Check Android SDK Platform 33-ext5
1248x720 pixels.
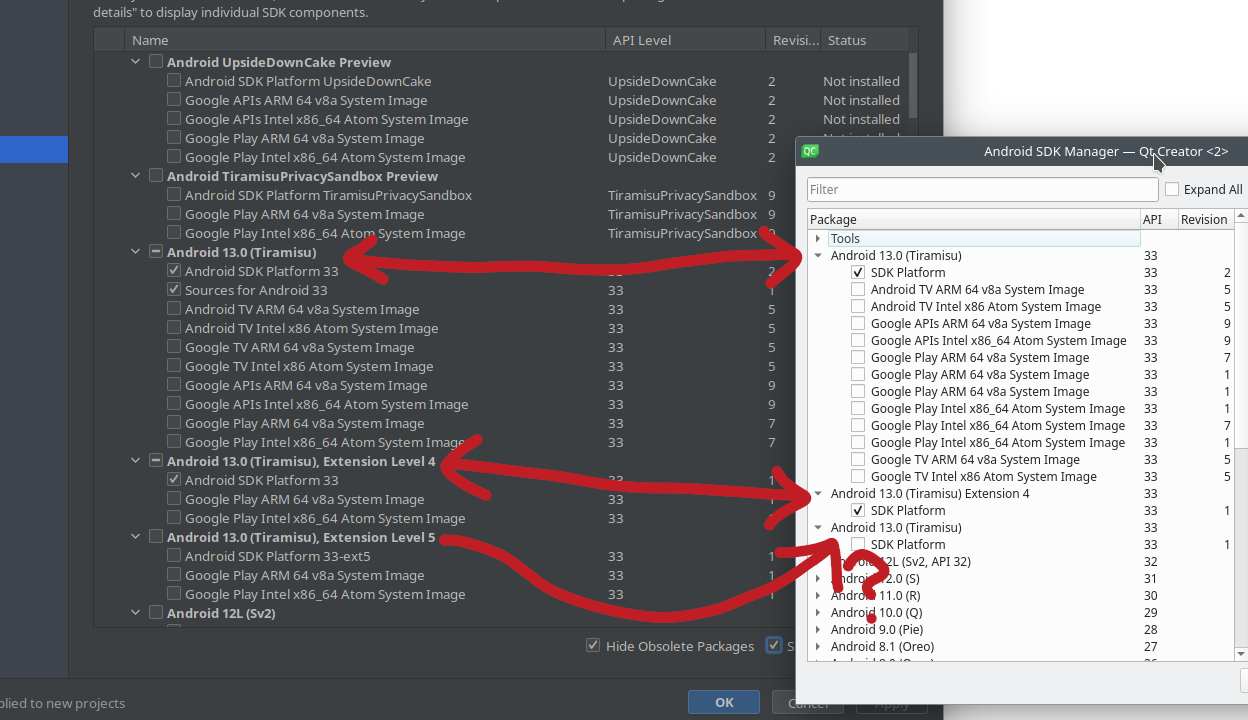[x=174, y=556]
